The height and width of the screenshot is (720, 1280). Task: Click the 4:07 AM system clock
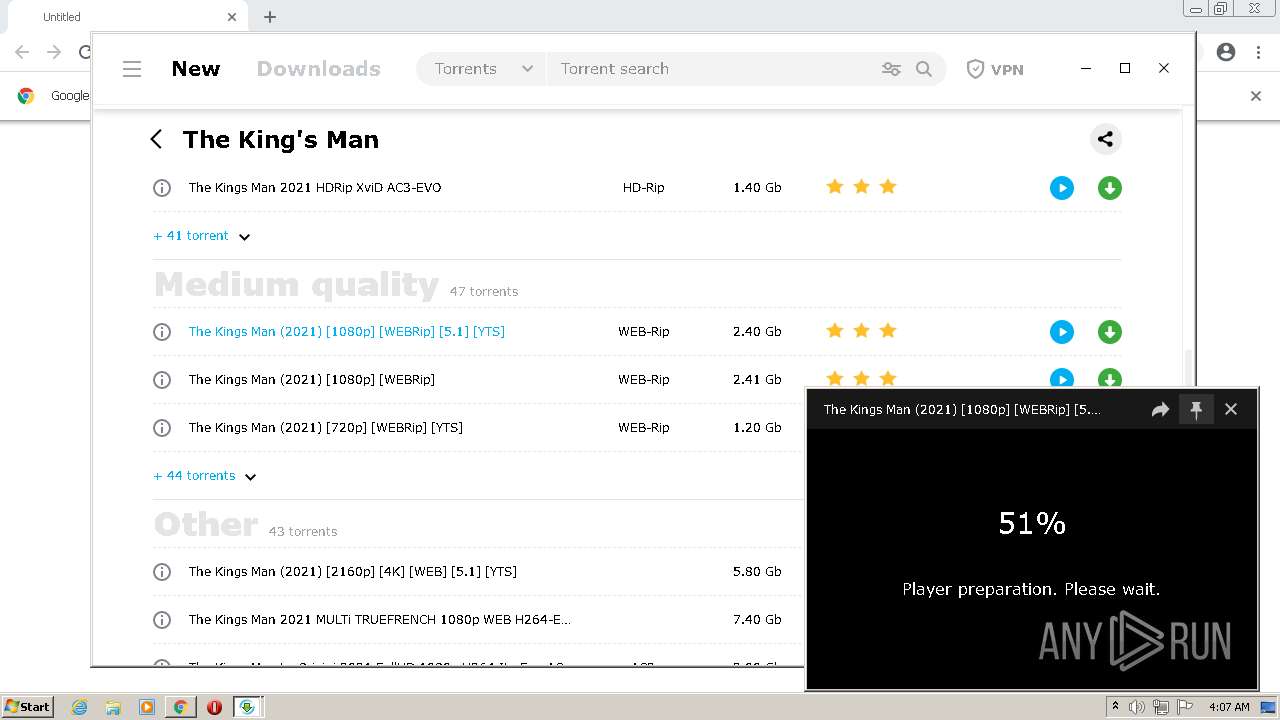[x=1229, y=707]
